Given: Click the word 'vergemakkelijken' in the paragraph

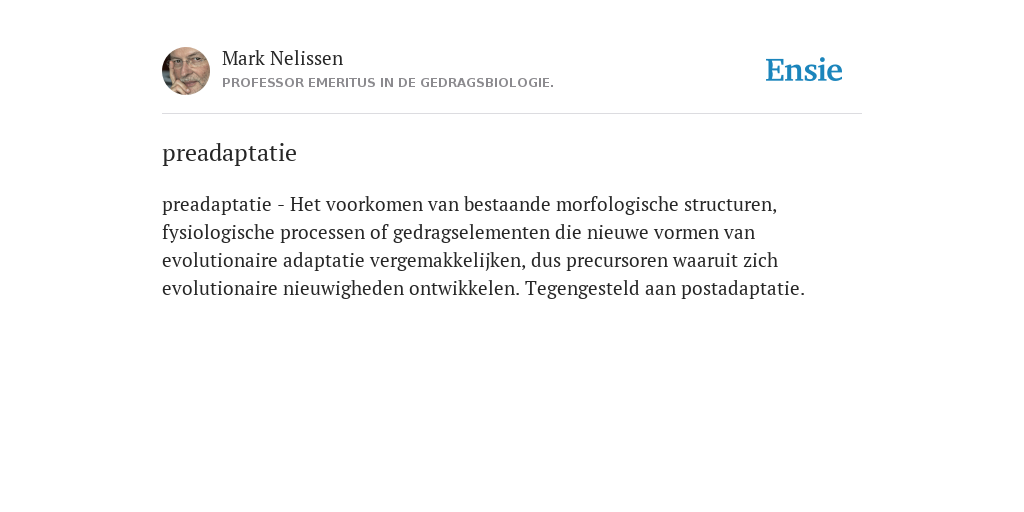Looking at the screenshot, I should click(x=445, y=261).
